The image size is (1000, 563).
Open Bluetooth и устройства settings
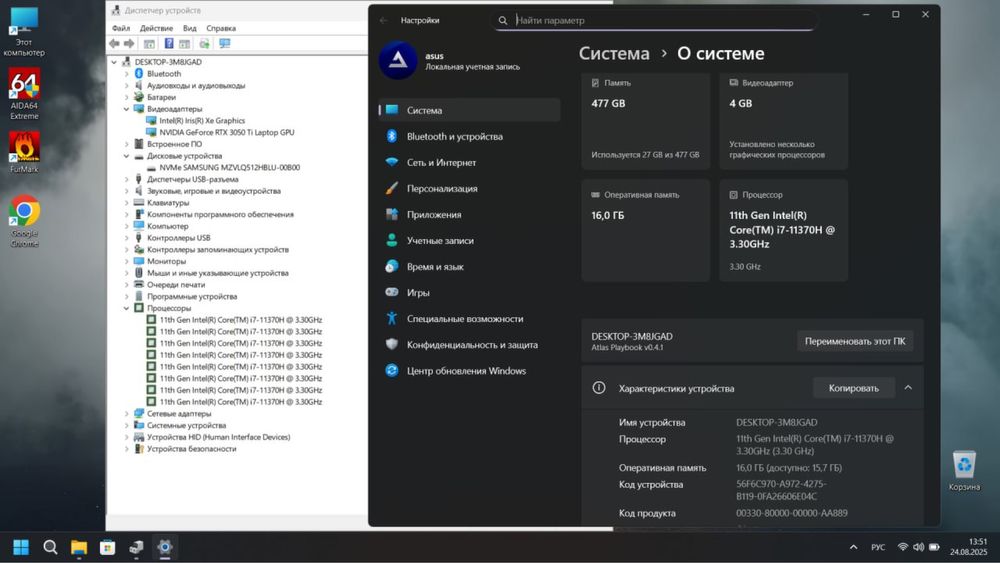coord(469,136)
